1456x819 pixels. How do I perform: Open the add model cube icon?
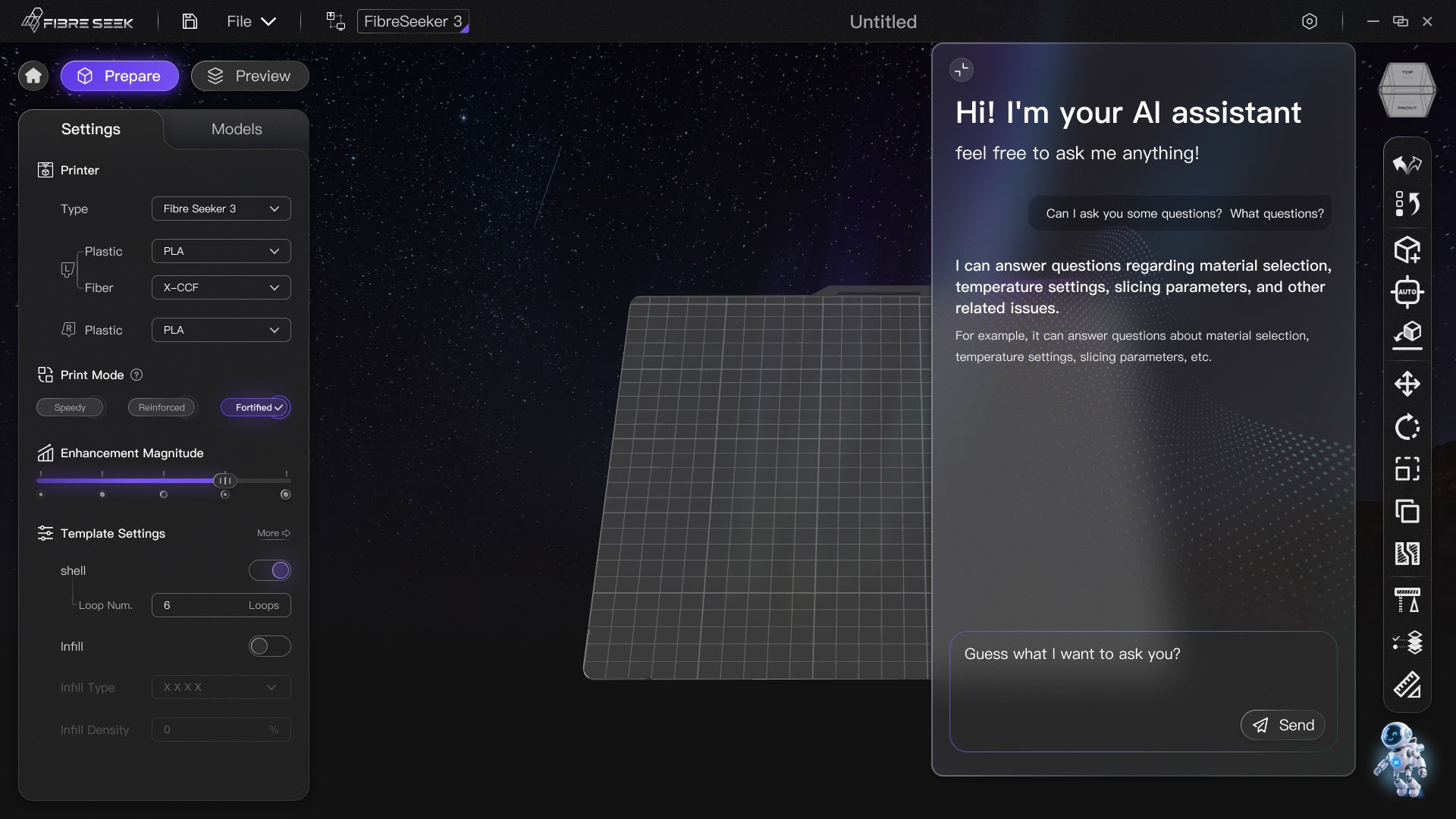coord(1407,249)
